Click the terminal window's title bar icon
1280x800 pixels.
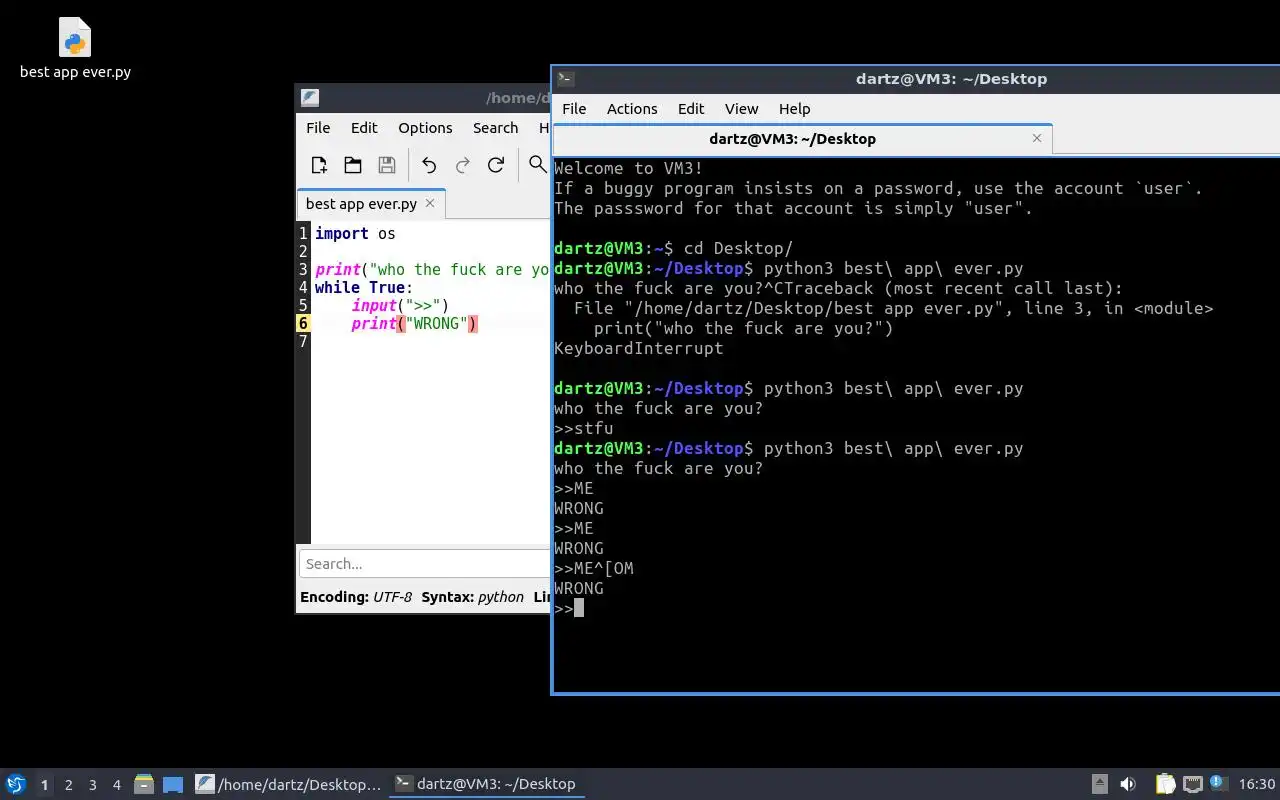tap(565, 78)
